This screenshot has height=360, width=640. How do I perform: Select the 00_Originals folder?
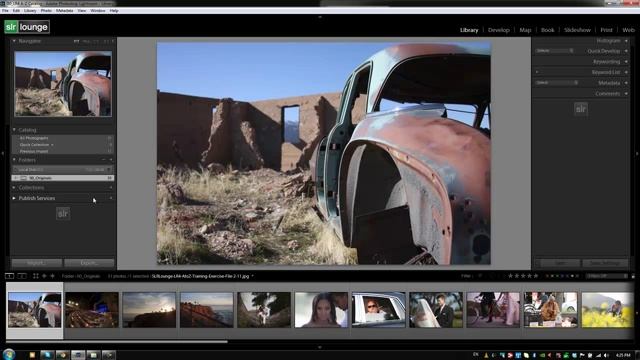62,178
